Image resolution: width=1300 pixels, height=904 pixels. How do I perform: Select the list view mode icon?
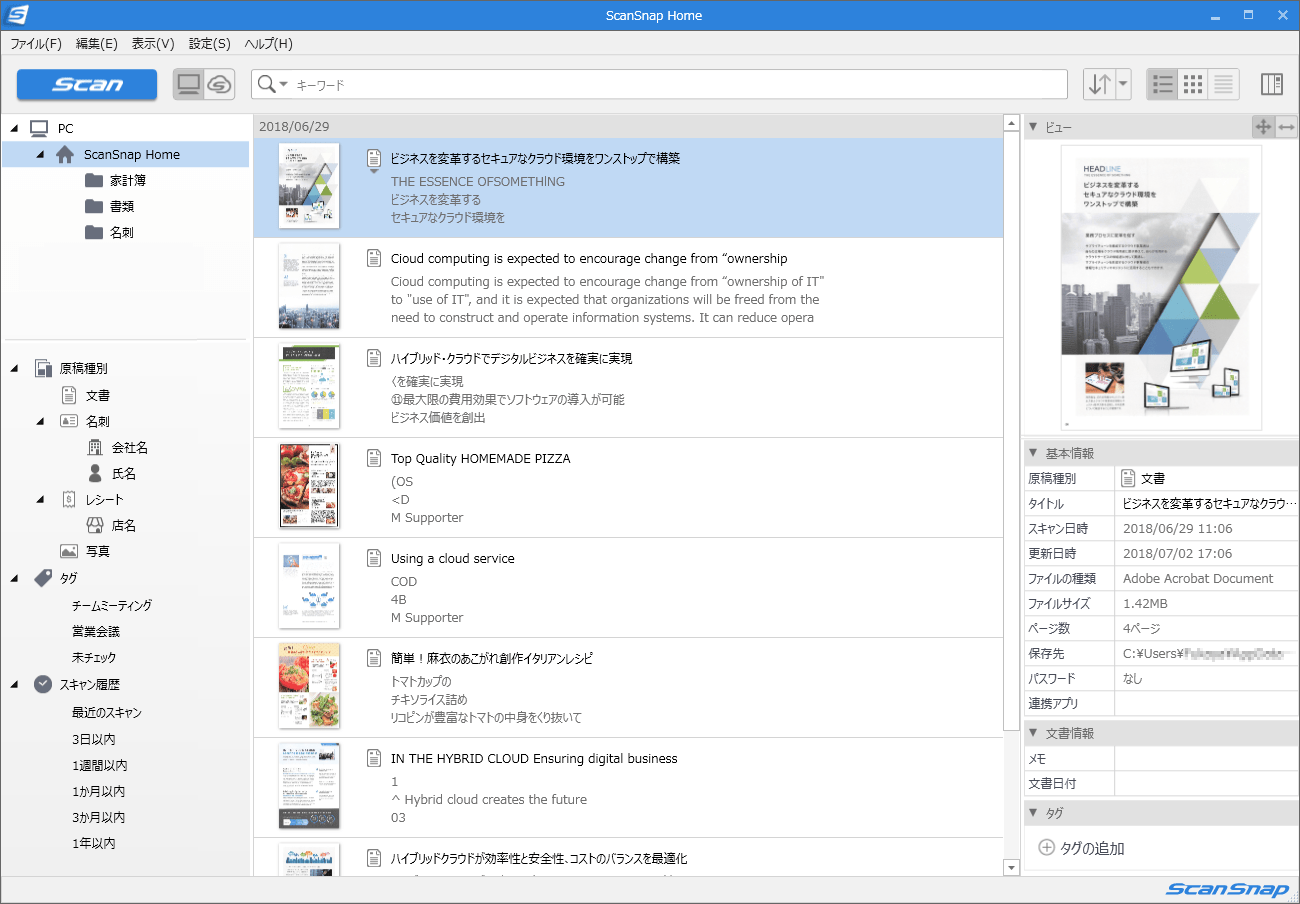(1162, 85)
